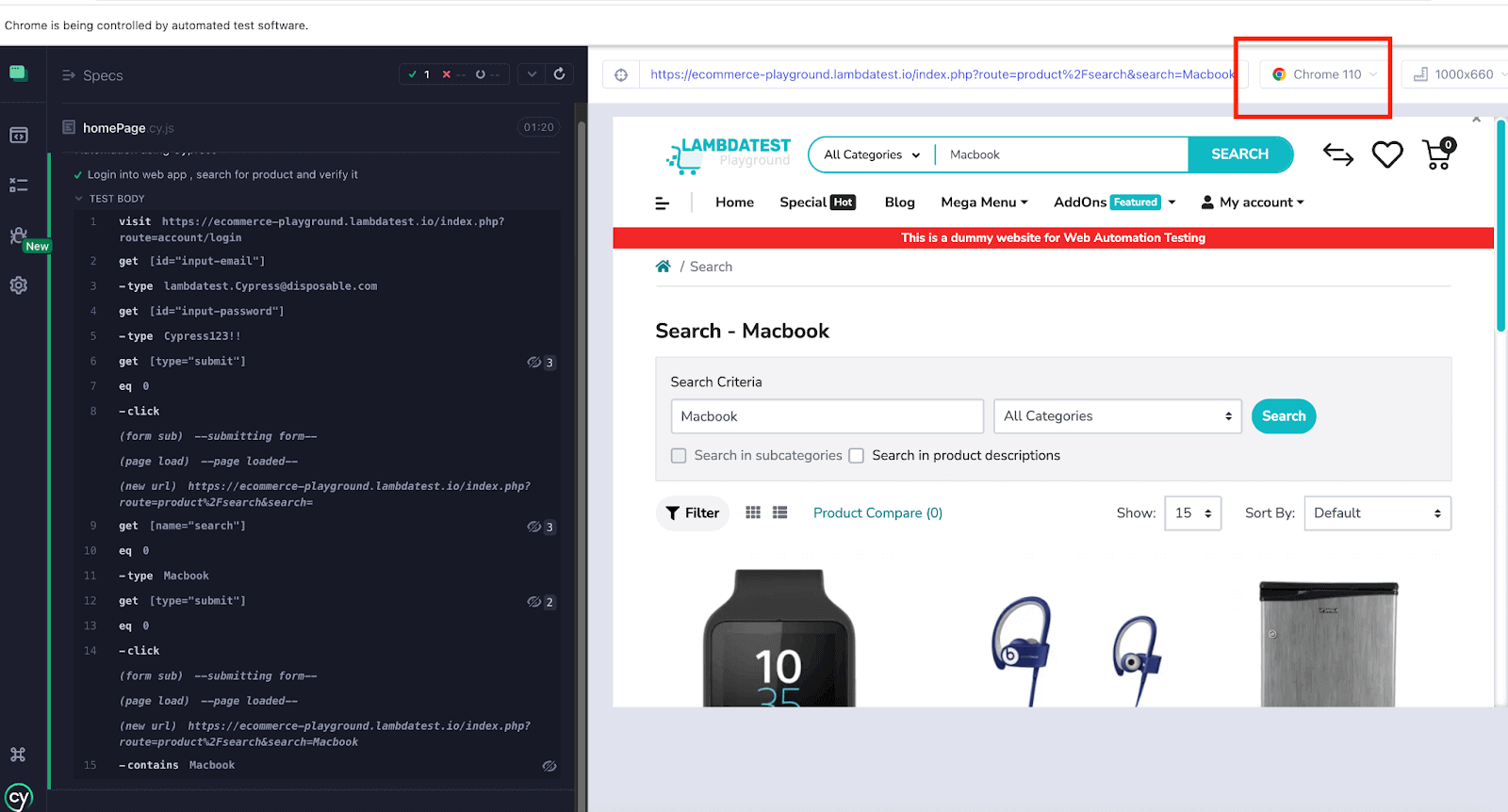1508x812 pixels.
Task: Open the hamburger category menu icon
Action: [663, 203]
